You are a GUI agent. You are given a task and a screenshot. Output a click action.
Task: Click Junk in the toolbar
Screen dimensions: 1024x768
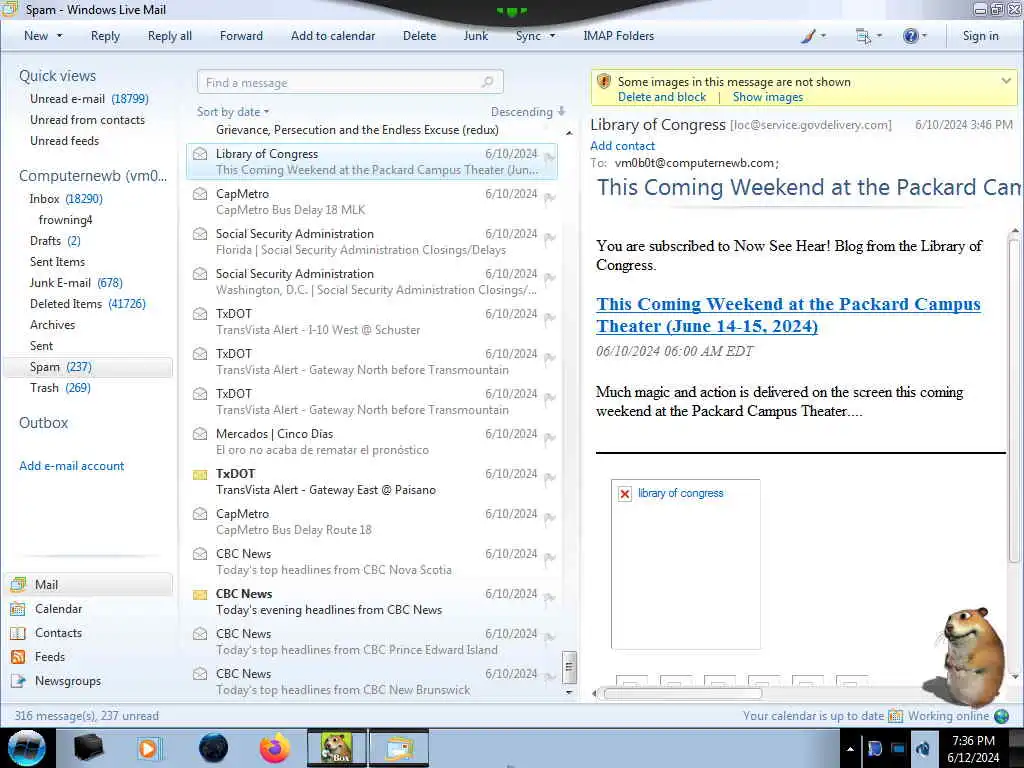[x=475, y=36]
